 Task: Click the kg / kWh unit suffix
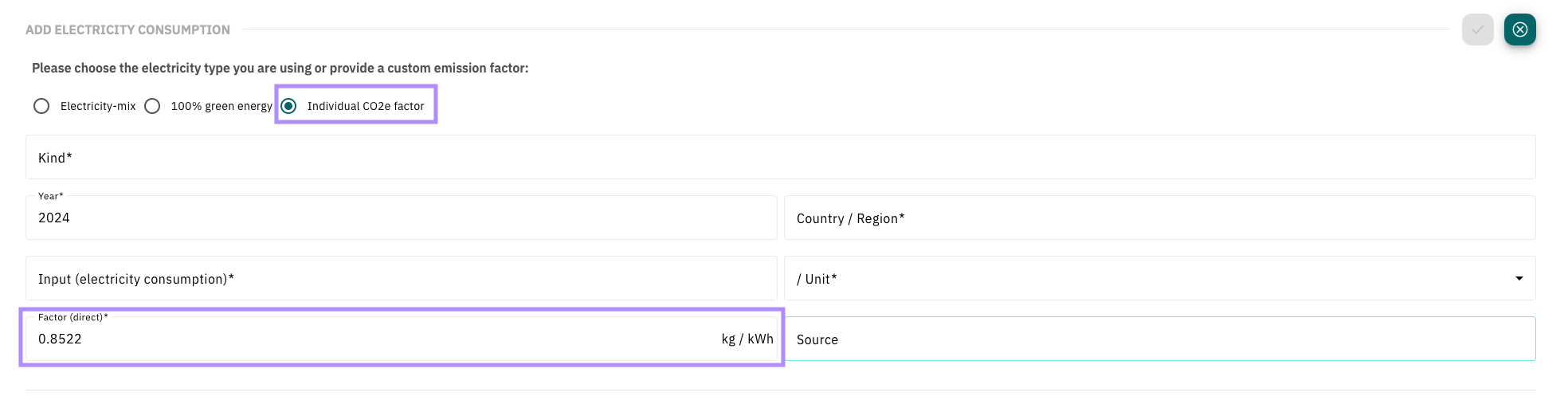click(747, 339)
